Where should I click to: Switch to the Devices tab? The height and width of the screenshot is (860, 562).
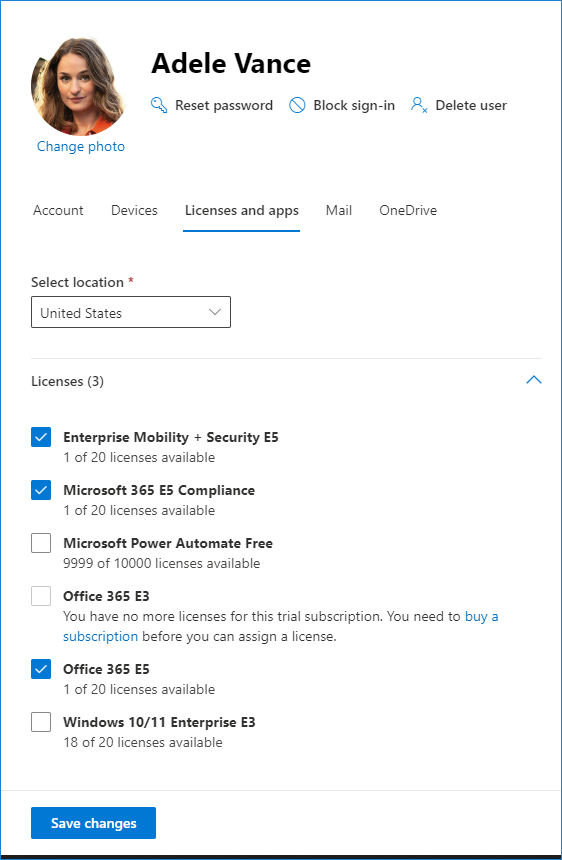click(x=134, y=210)
